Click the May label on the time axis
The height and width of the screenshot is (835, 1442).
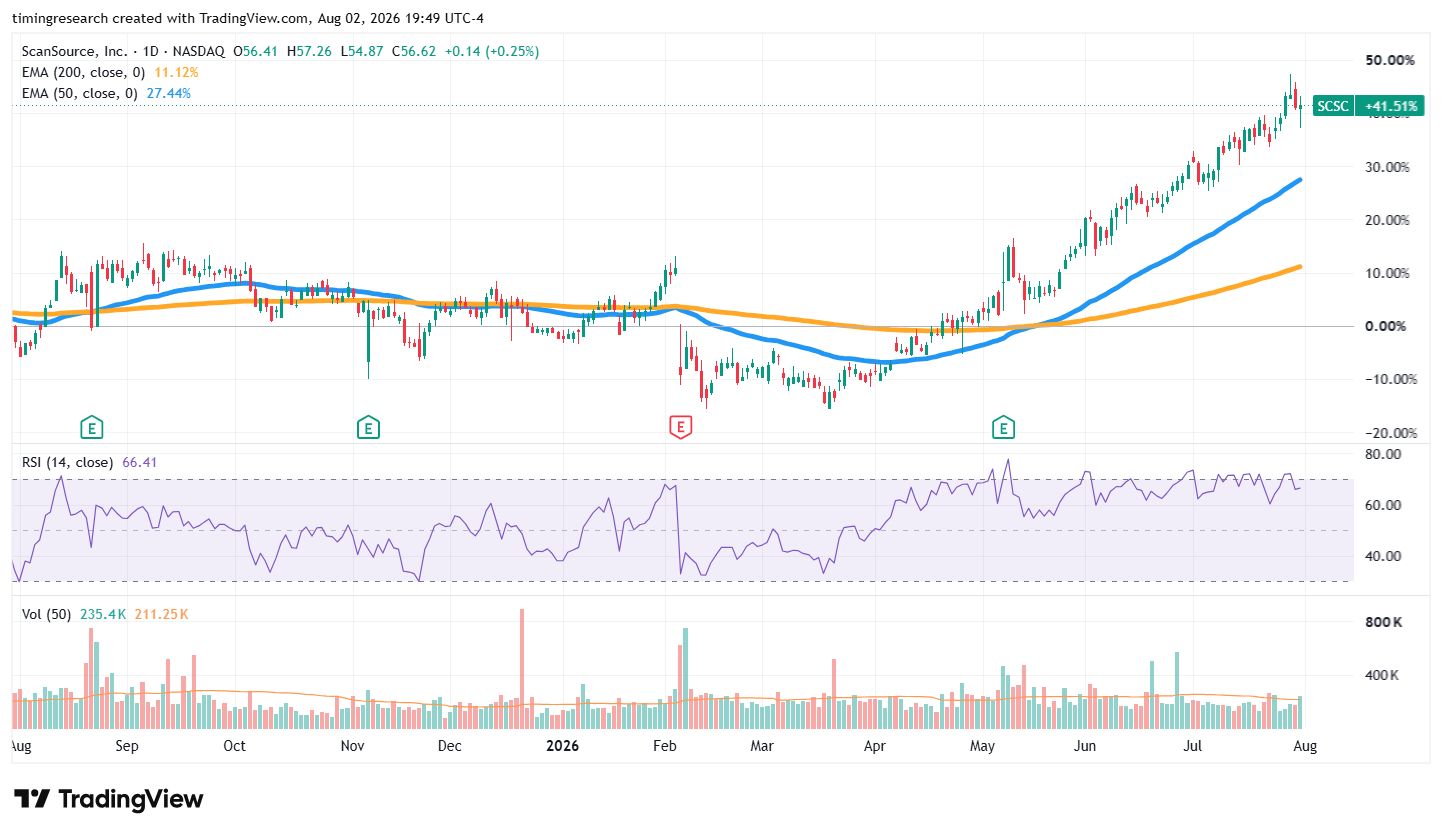click(984, 746)
